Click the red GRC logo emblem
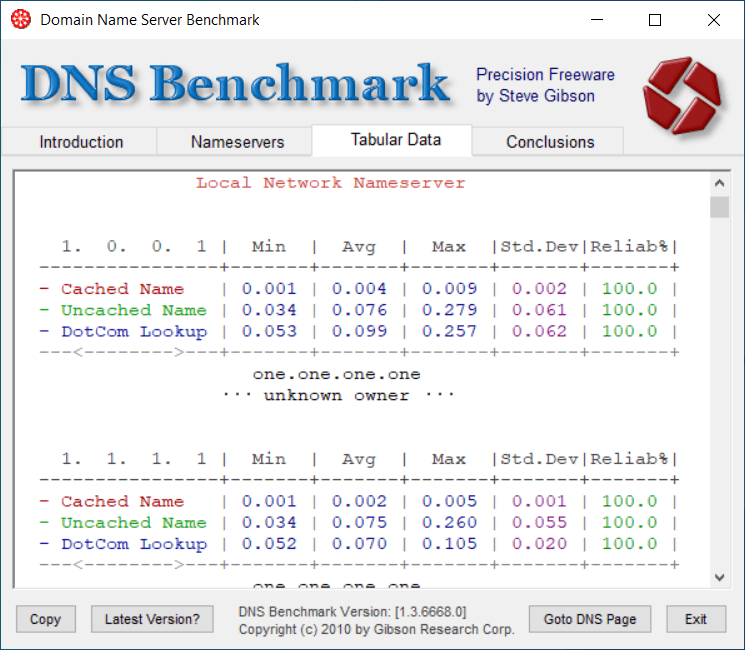 tap(682, 95)
